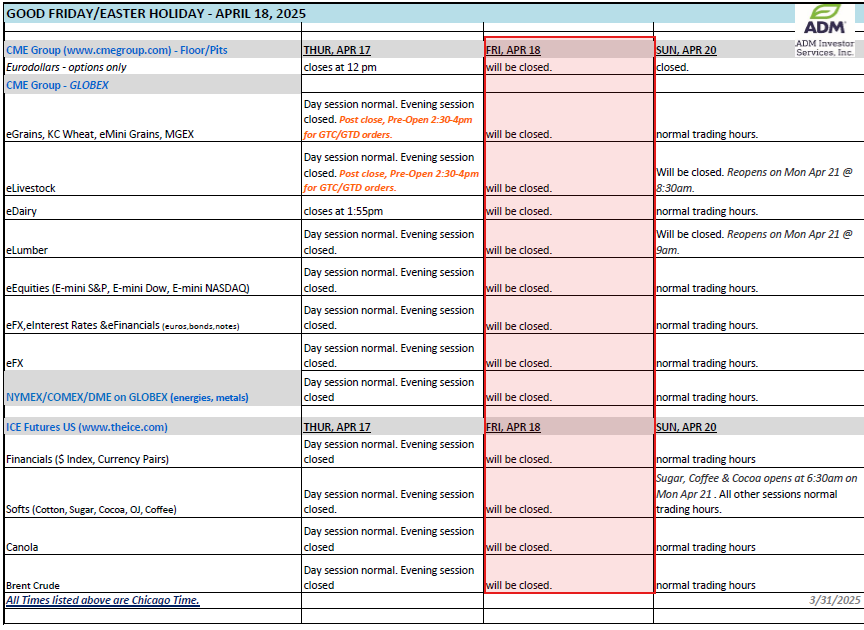The width and height of the screenshot is (864, 630).
Task: Click the Softs (Cotton, Sugar, Cocoa) row label
Action: click(x=91, y=509)
